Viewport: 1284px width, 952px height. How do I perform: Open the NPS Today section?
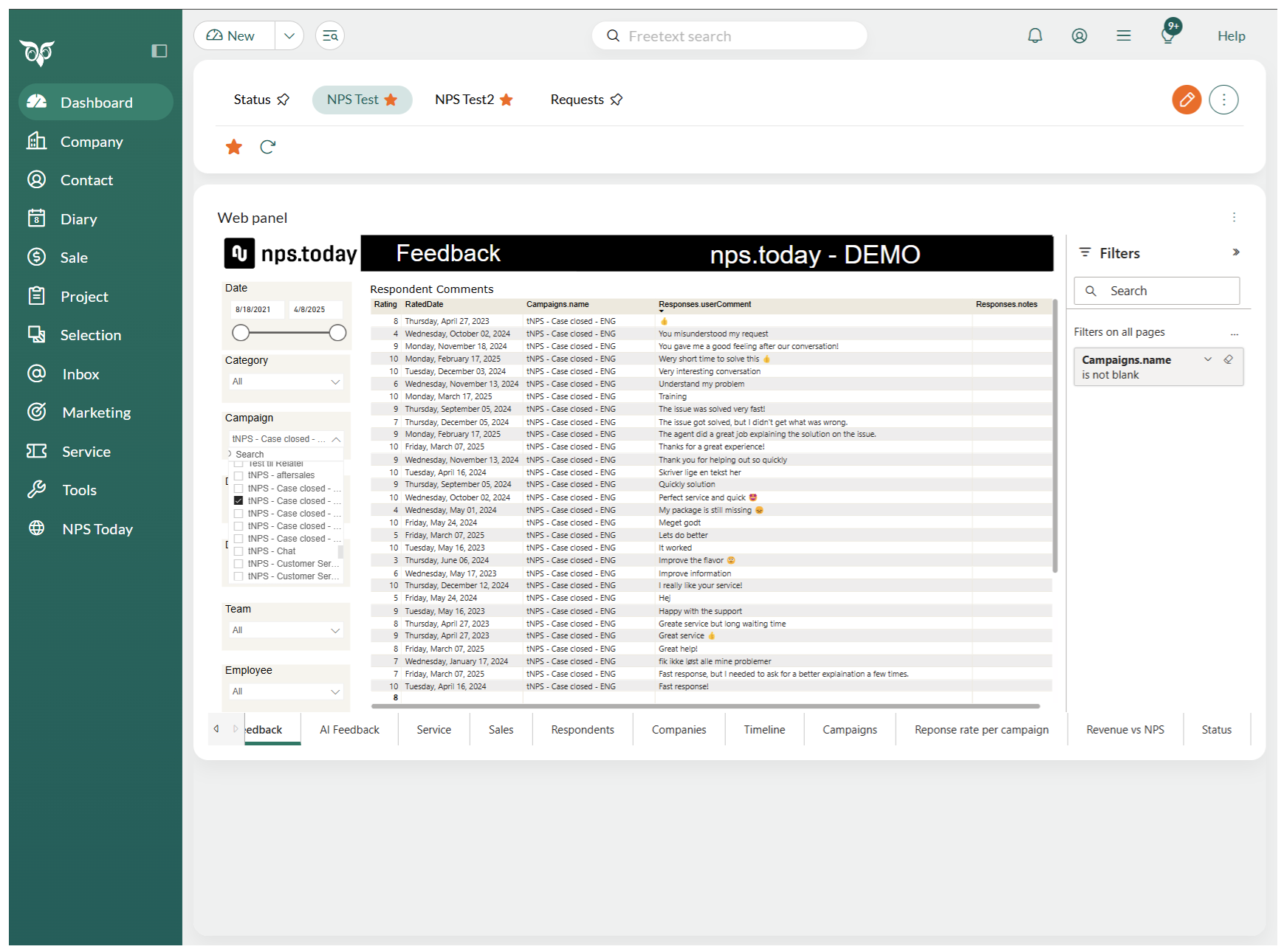coord(98,528)
